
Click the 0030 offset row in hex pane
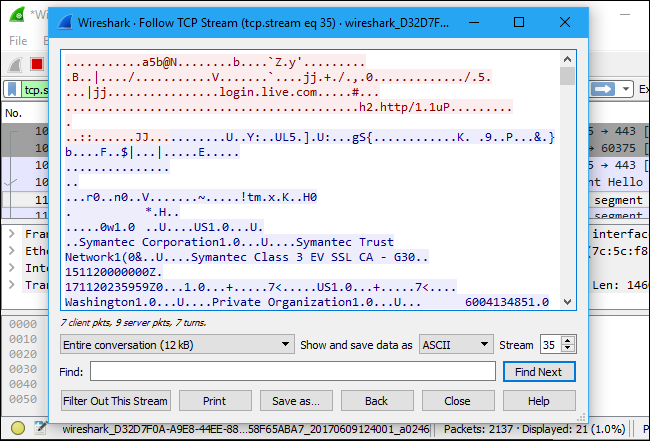23,369
